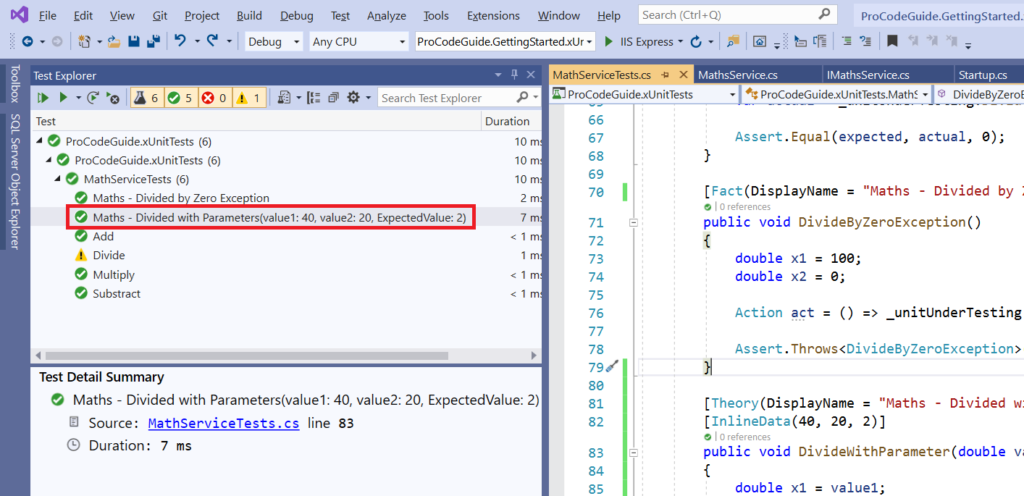The width and height of the screenshot is (1024, 496).
Task: Click the Redo arrow icon
Action: click(x=213, y=41)
